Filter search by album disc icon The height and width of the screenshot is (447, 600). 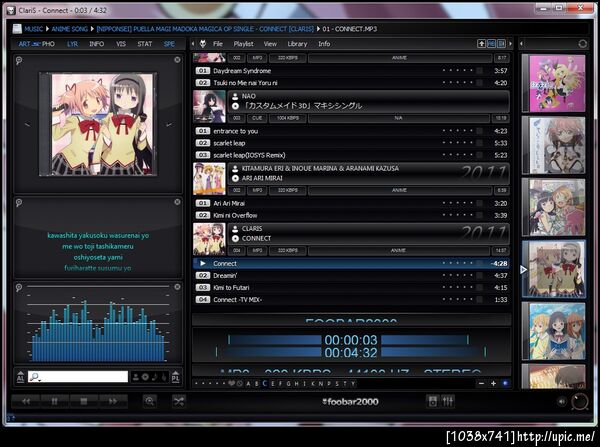tap(145, 377)
